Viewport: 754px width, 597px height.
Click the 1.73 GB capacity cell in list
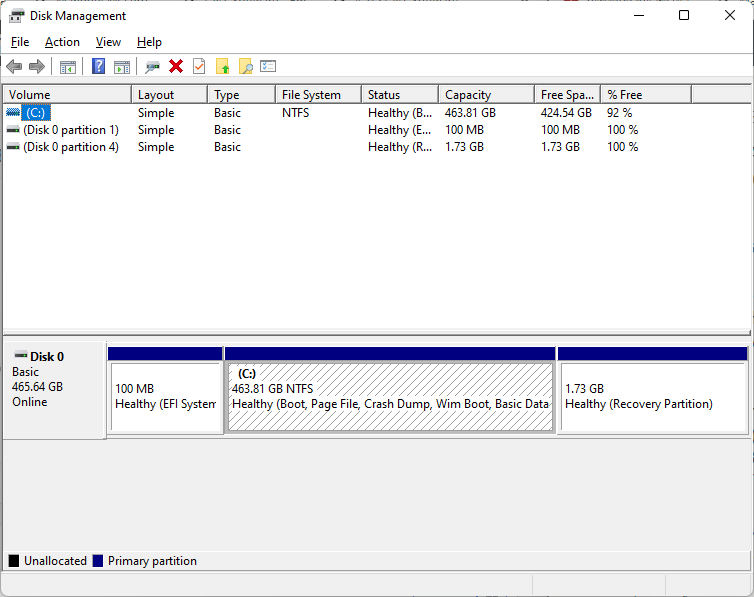465,147
